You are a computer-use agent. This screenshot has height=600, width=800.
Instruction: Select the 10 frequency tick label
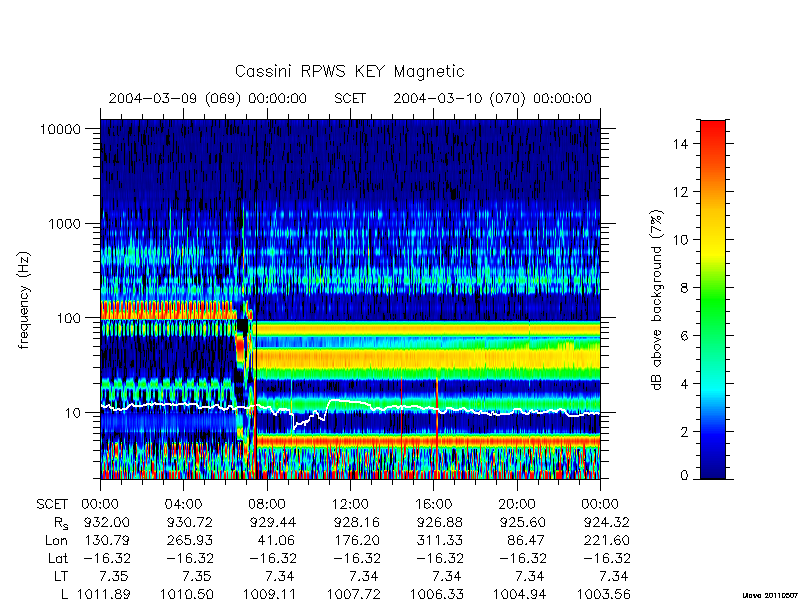pyautogui.click(x=73, y=413)
